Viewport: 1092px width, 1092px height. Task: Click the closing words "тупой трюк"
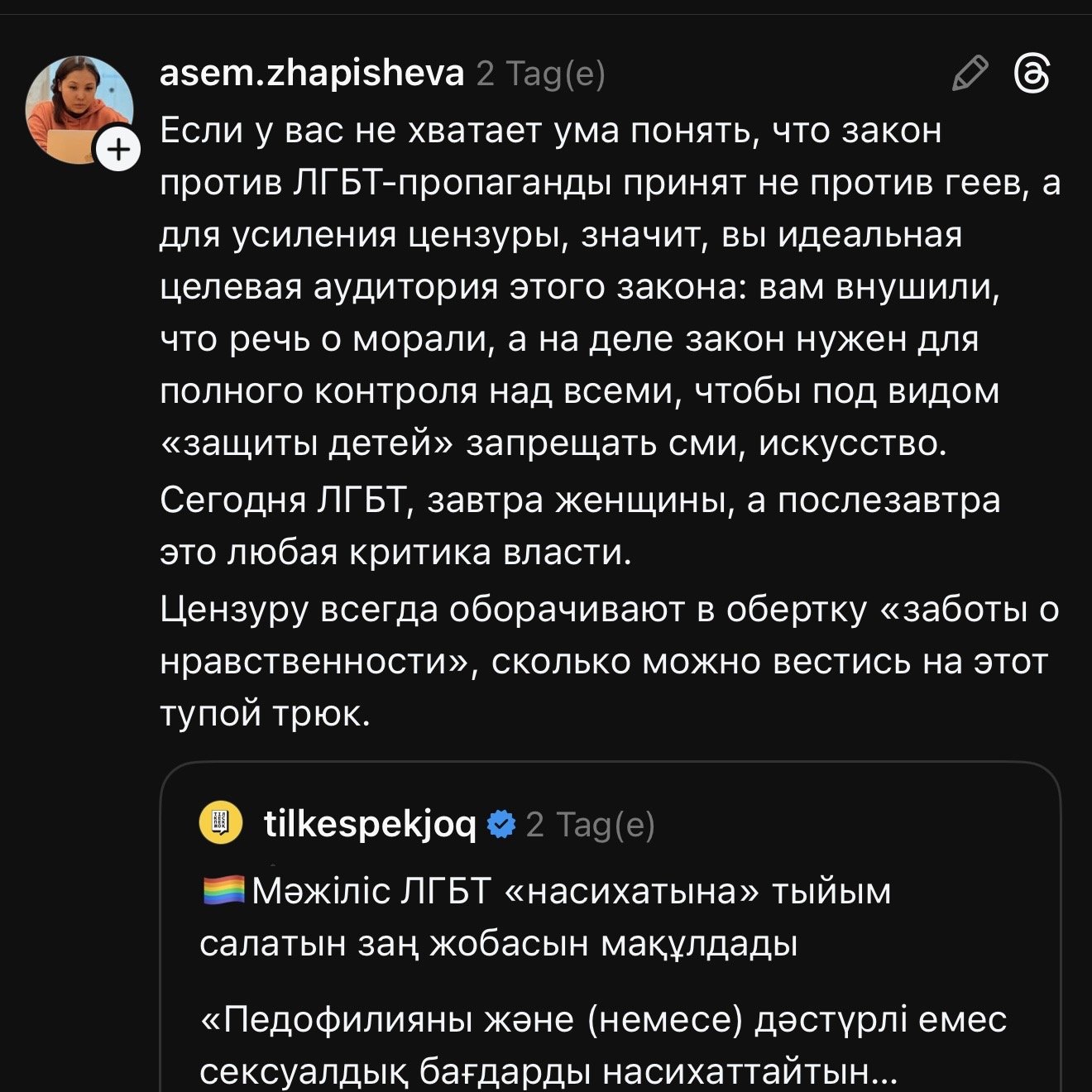[263, 714]
